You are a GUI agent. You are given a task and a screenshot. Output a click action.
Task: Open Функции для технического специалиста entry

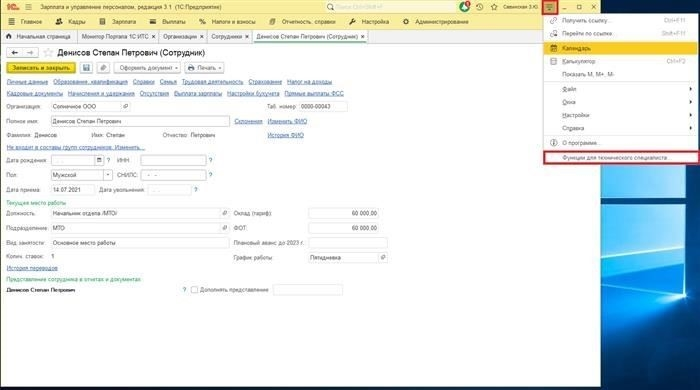(x=621, y=158)
